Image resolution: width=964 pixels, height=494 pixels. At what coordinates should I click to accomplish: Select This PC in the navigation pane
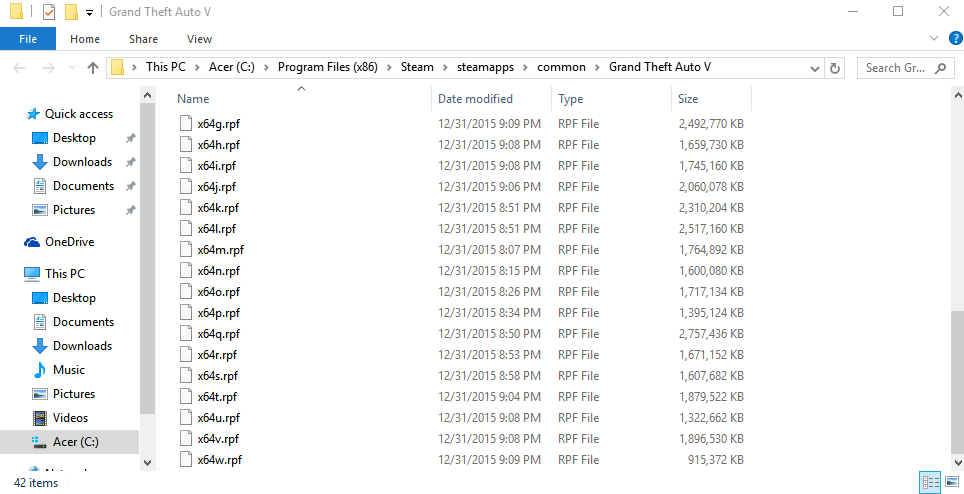tap(65, 273)
